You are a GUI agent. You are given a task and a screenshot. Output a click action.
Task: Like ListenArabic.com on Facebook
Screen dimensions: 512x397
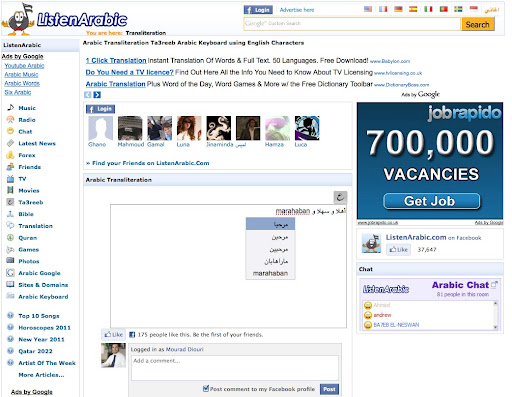click(399, 249)
